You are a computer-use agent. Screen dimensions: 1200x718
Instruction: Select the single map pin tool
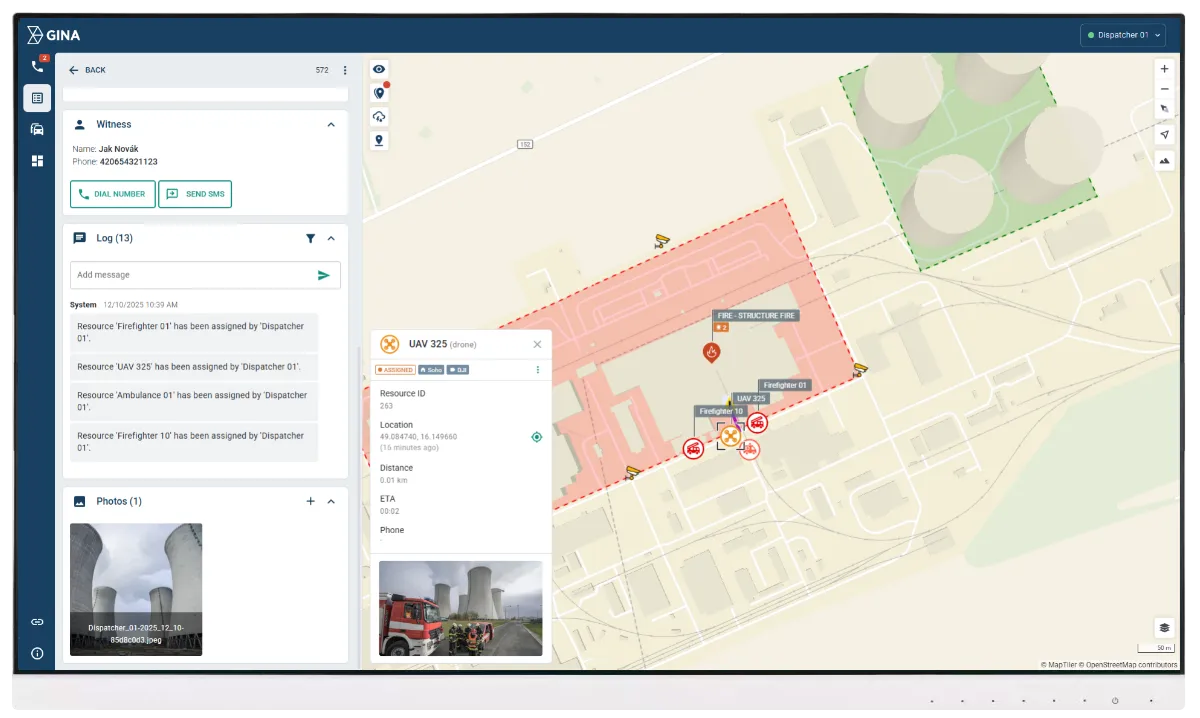[x=378, y=140]
